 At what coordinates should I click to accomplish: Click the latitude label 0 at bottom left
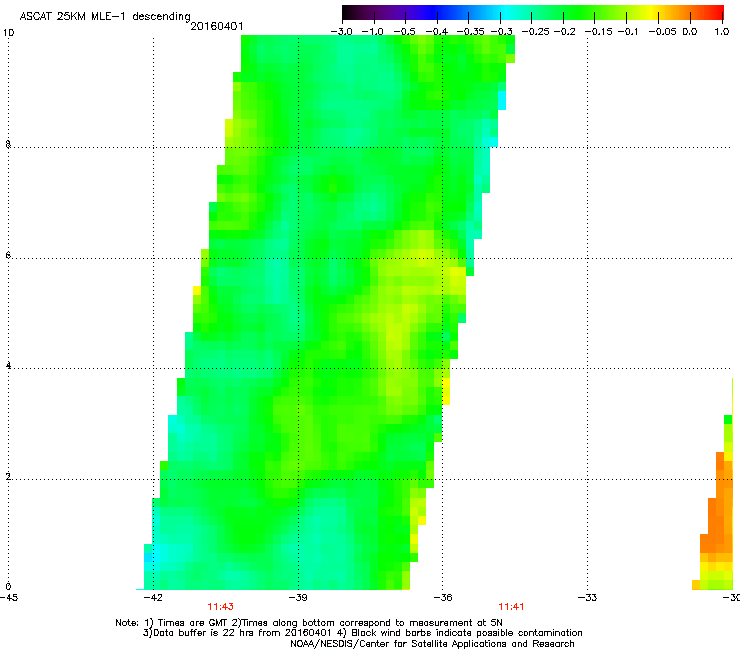click(x=8, y=587)
